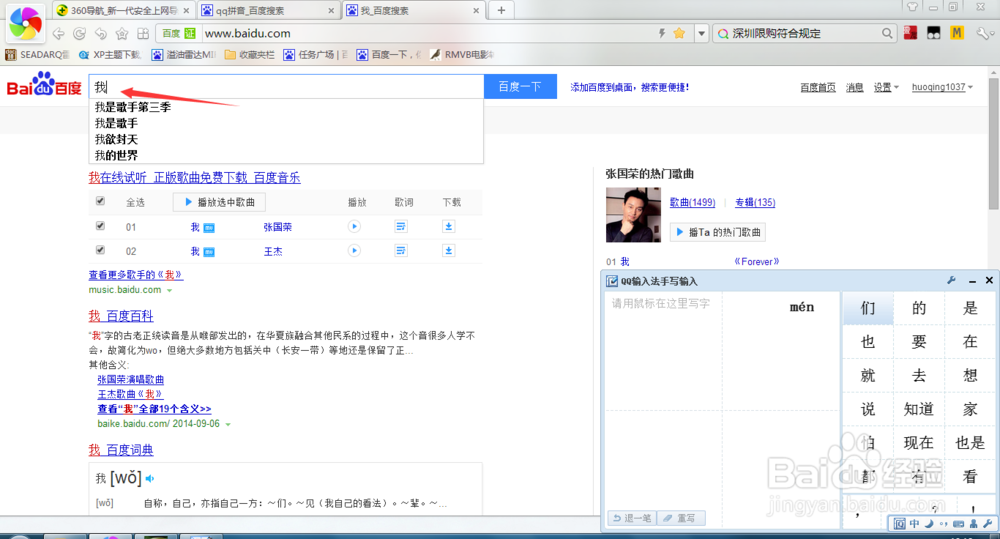Choose candidate character 们
Image resolution: width=1000 pixels, height=539 pixels.
click(867, 308)
